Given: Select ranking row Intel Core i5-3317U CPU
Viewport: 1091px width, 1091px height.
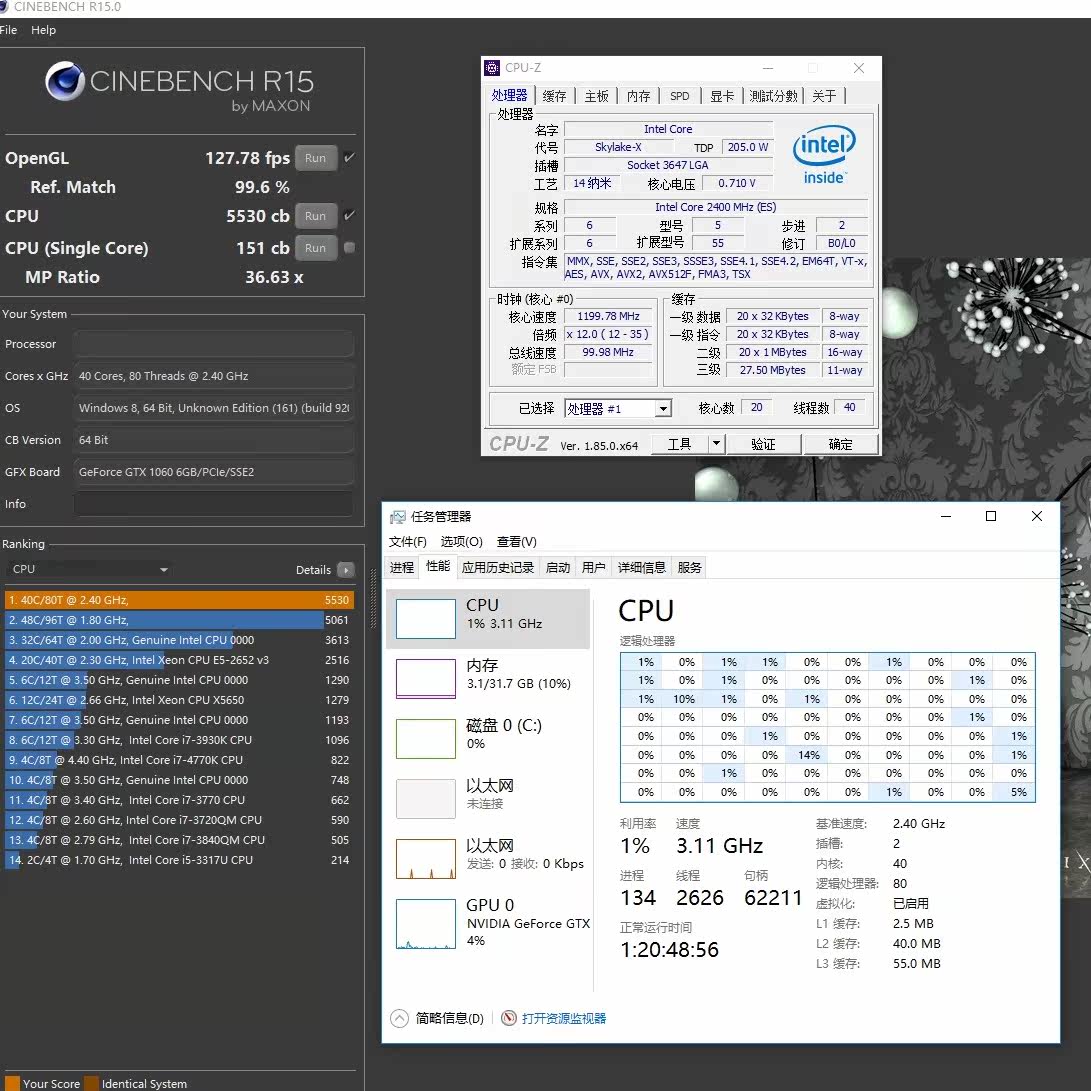Looking at the screenshot, I should [179, 860].
